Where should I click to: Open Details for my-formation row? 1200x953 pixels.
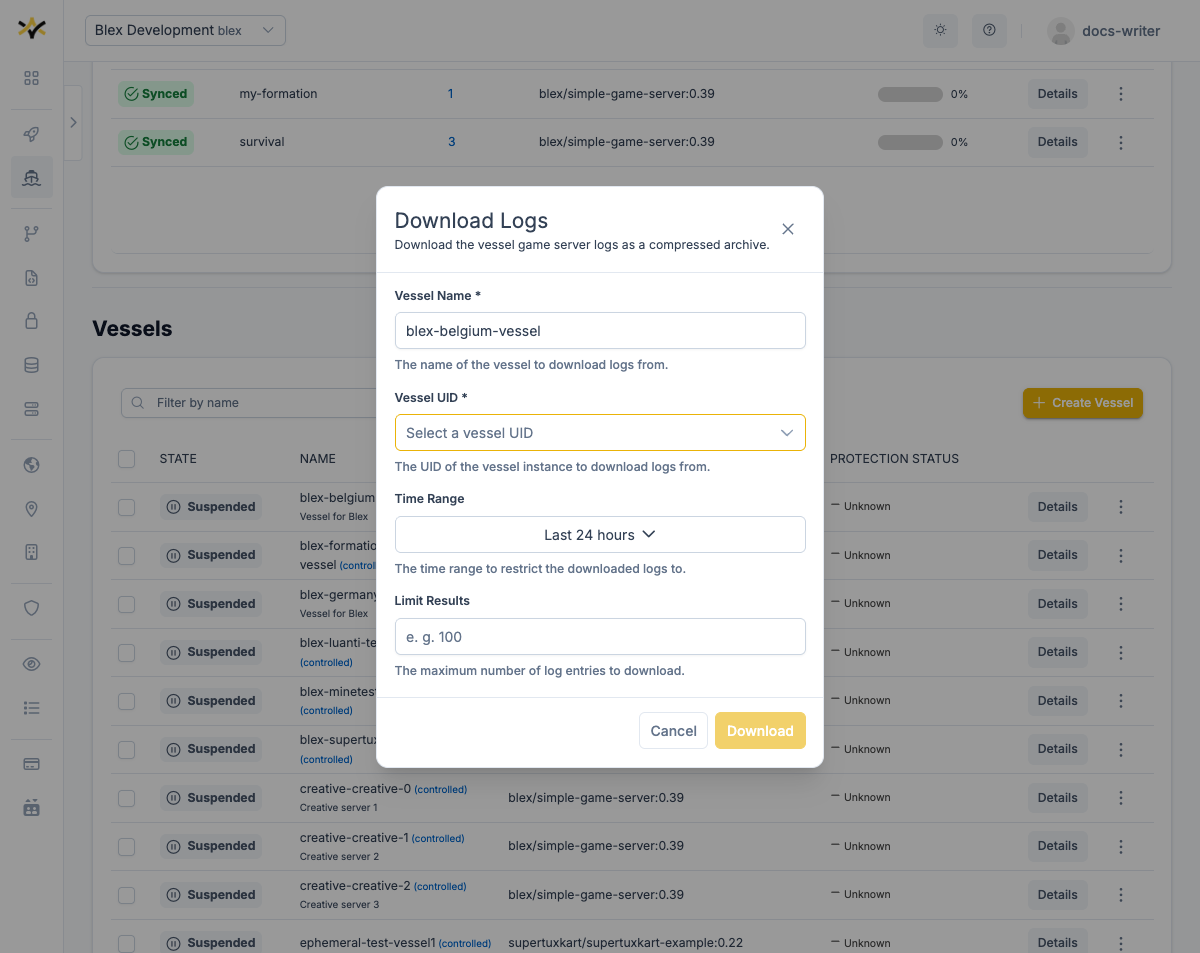[x=1057, y=94]
